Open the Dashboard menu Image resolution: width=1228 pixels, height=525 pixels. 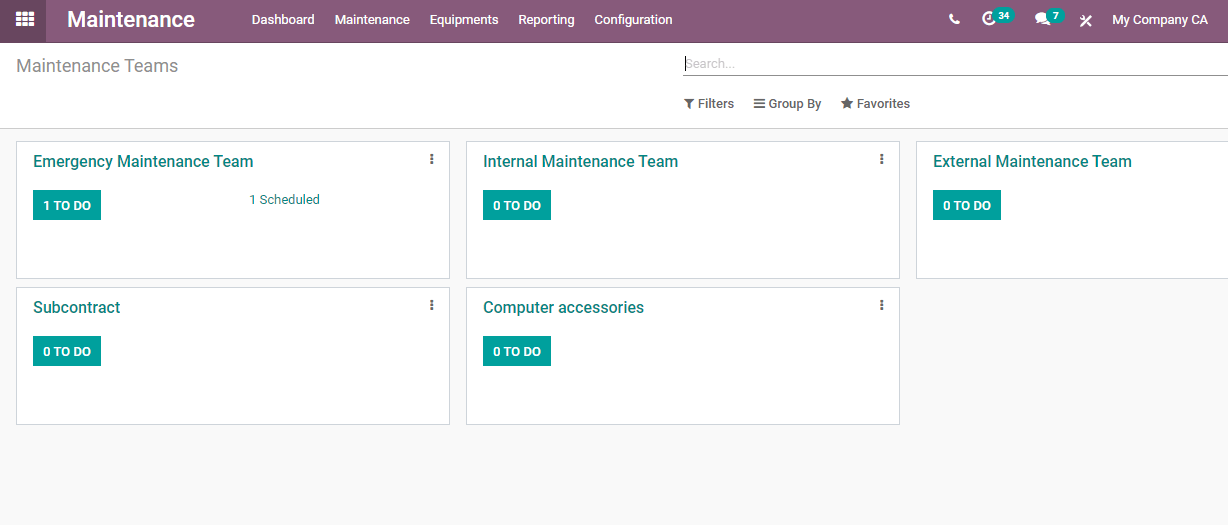tap(283, 20)
